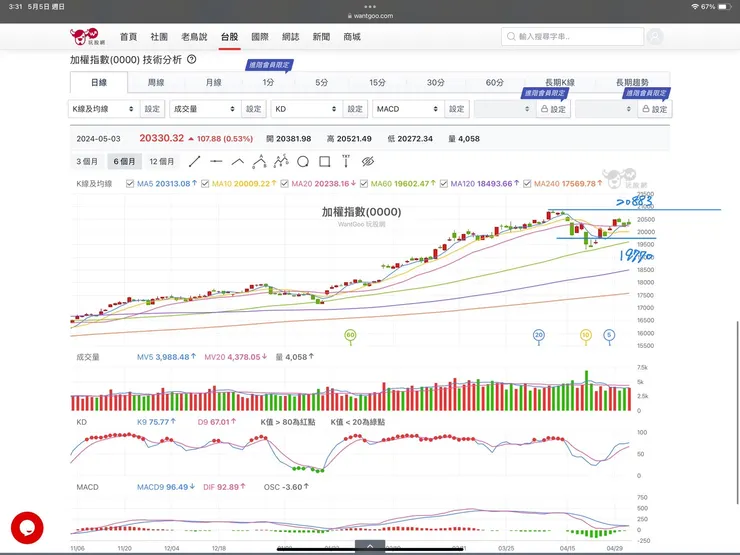Uncheck the MA60 moving average checkbox
Viewport: 740px width, 555px height.
363,184
